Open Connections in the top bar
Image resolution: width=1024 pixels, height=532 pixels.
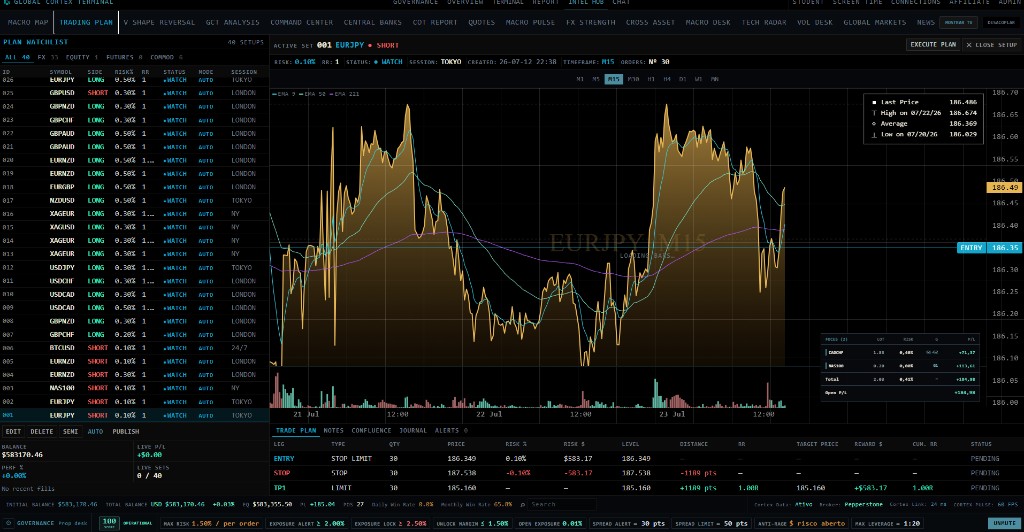(916, 3)
